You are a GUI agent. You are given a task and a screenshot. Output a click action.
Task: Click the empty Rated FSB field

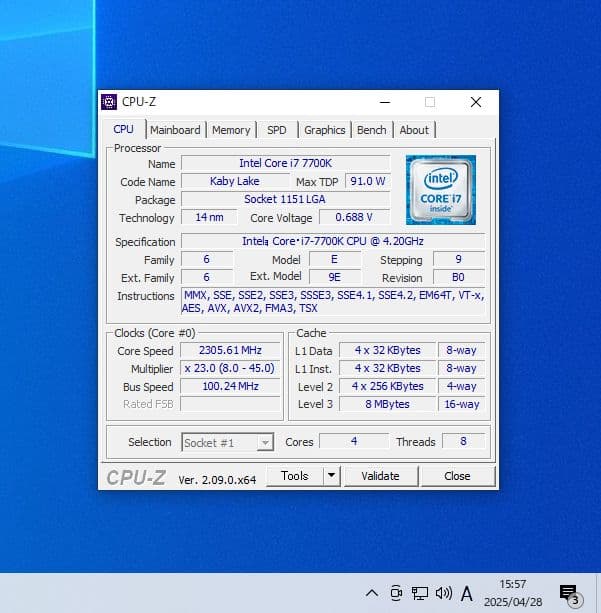(230, 404)
